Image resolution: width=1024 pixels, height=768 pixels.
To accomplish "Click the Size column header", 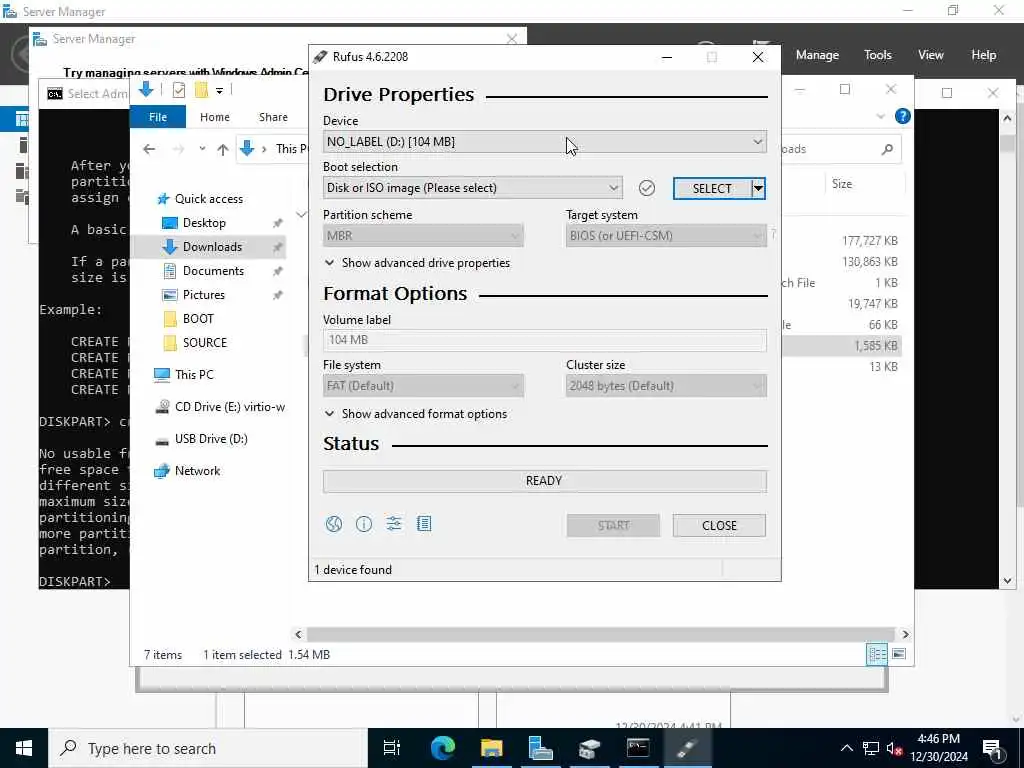I will pyautogui.click(x=842, y=184).
